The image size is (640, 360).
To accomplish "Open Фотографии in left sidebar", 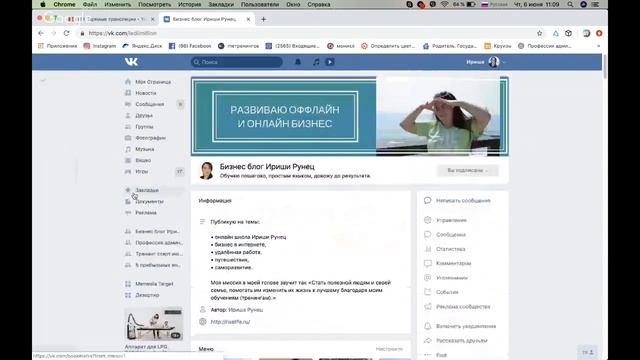I will 150,138.
